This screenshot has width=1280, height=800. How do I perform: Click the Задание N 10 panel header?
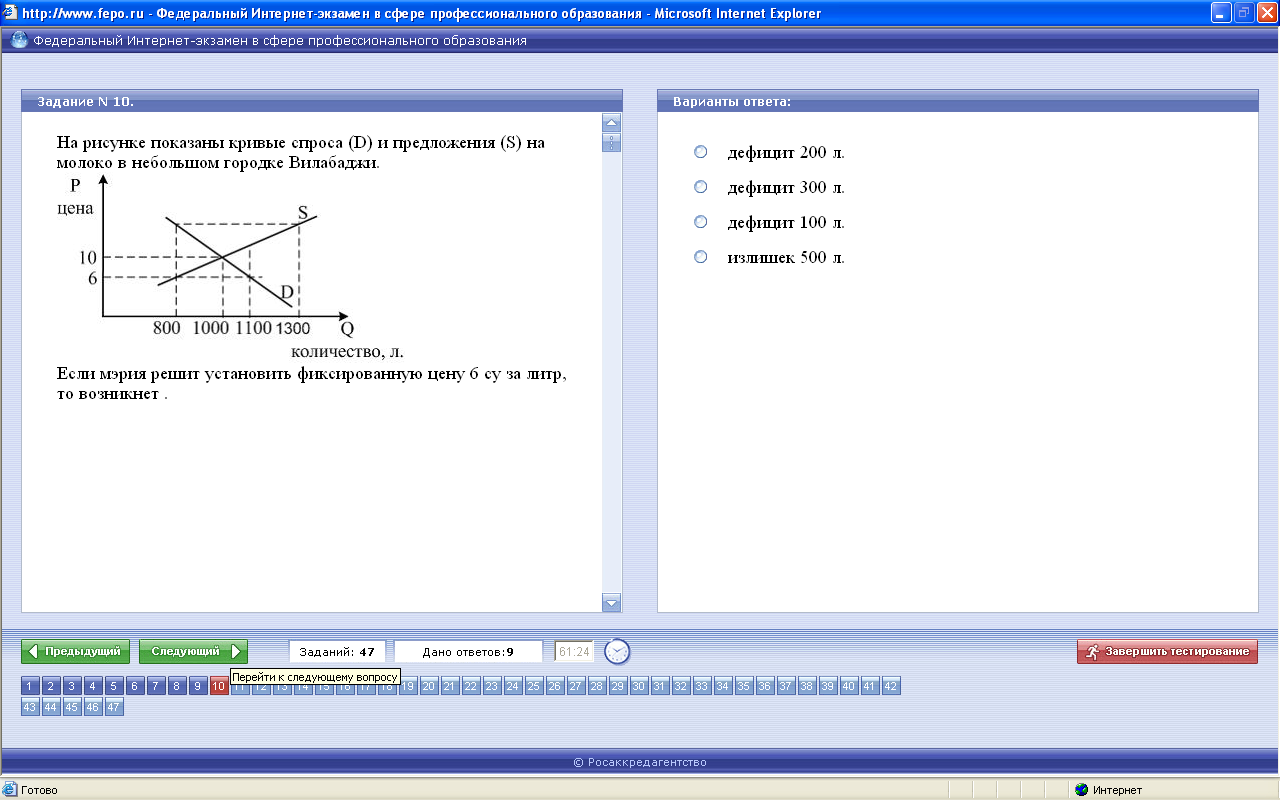[x=322, y=101]
